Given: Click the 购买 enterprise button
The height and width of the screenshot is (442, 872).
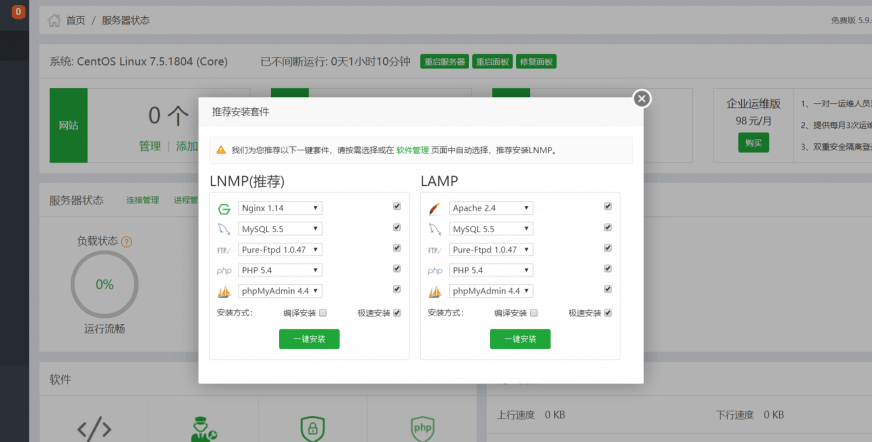Looking at the screenshot, I should tap(754, 143).
